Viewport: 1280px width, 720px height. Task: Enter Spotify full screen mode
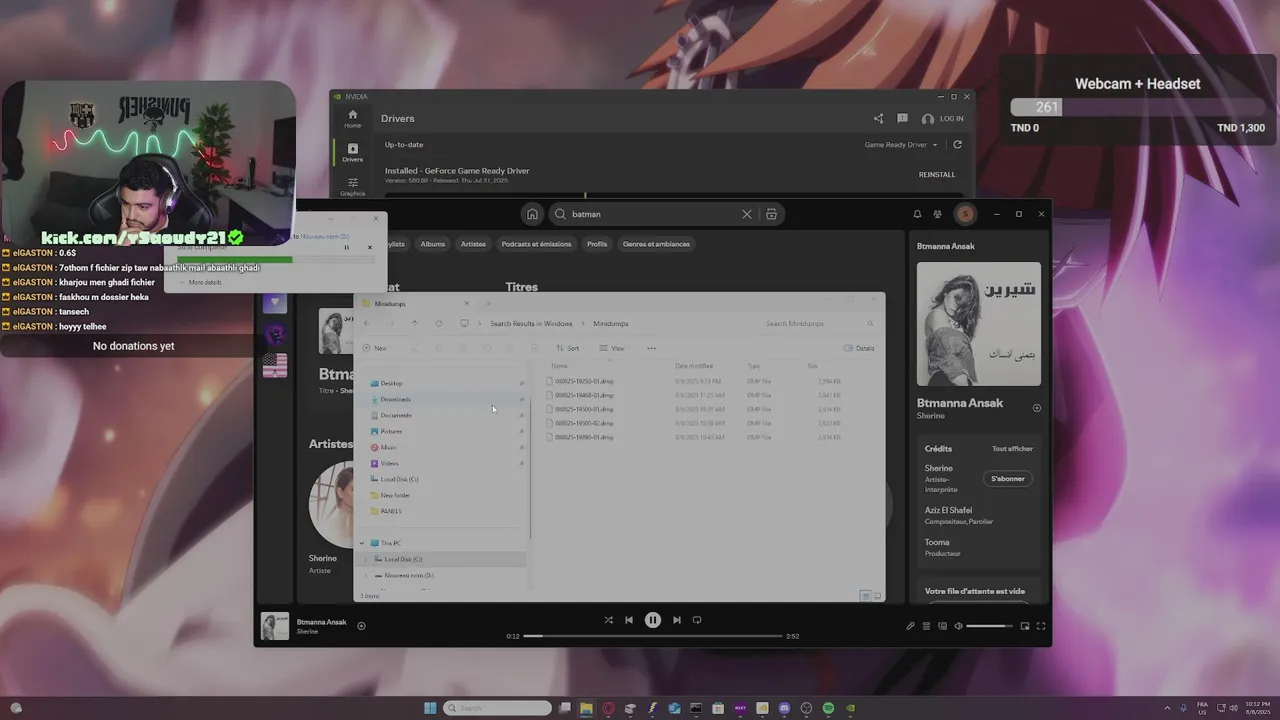(x=1041, y=626)
